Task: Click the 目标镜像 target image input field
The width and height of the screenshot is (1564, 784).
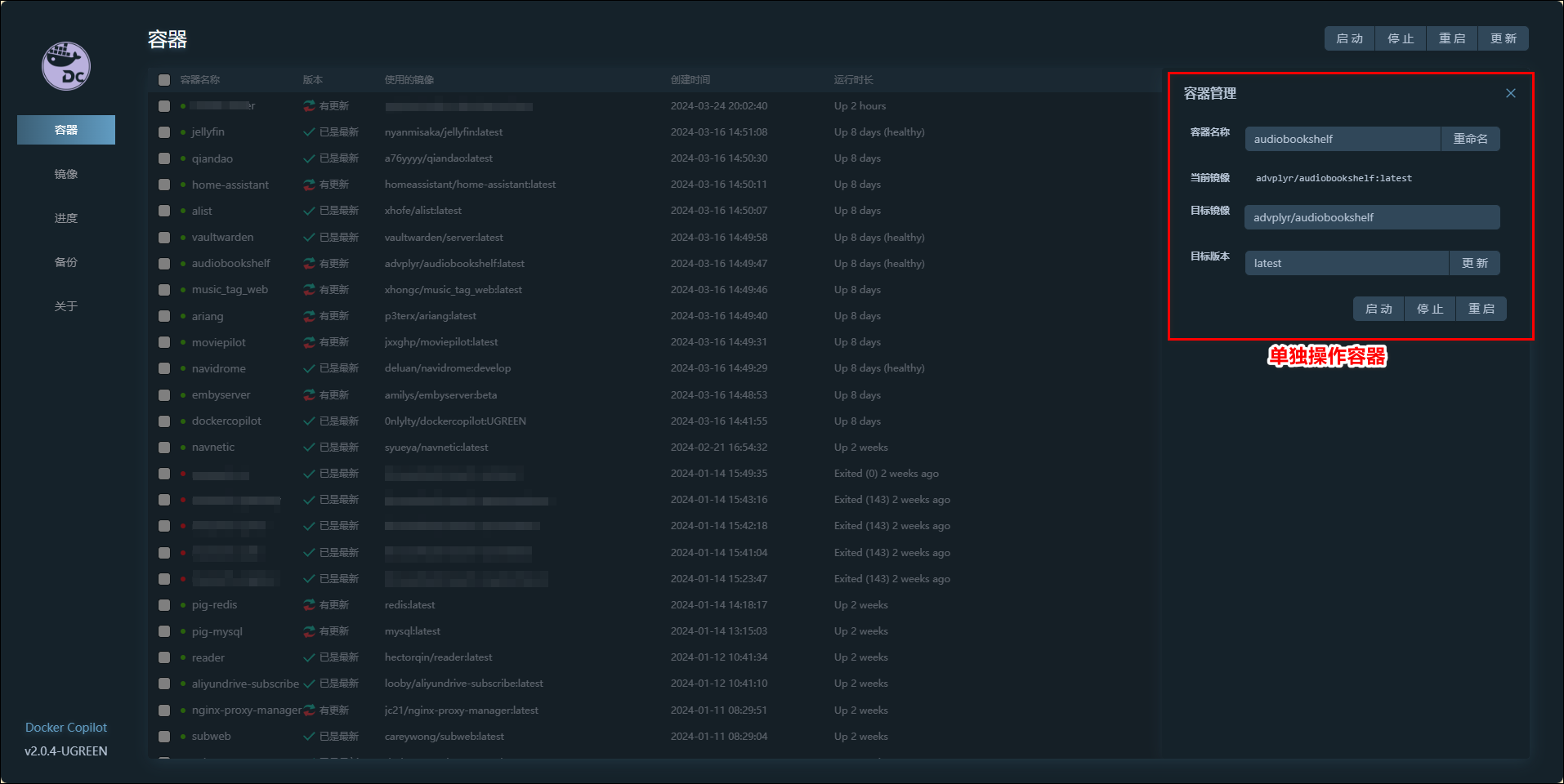Action: [x=1371, y=217]
